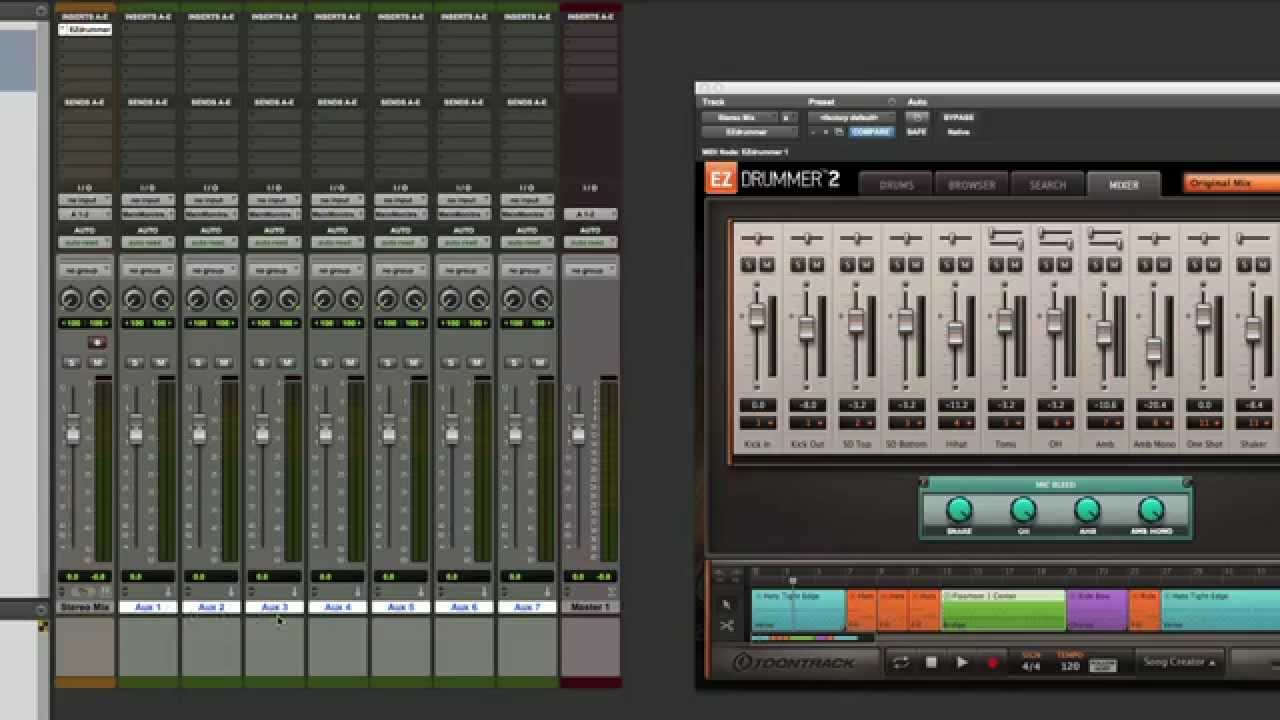The width and height of the screenshot is (1280, 720).
Task: Mute the Aux 1 track in Pro Tools
Action: pyautogui.click(x=161, y=362)
